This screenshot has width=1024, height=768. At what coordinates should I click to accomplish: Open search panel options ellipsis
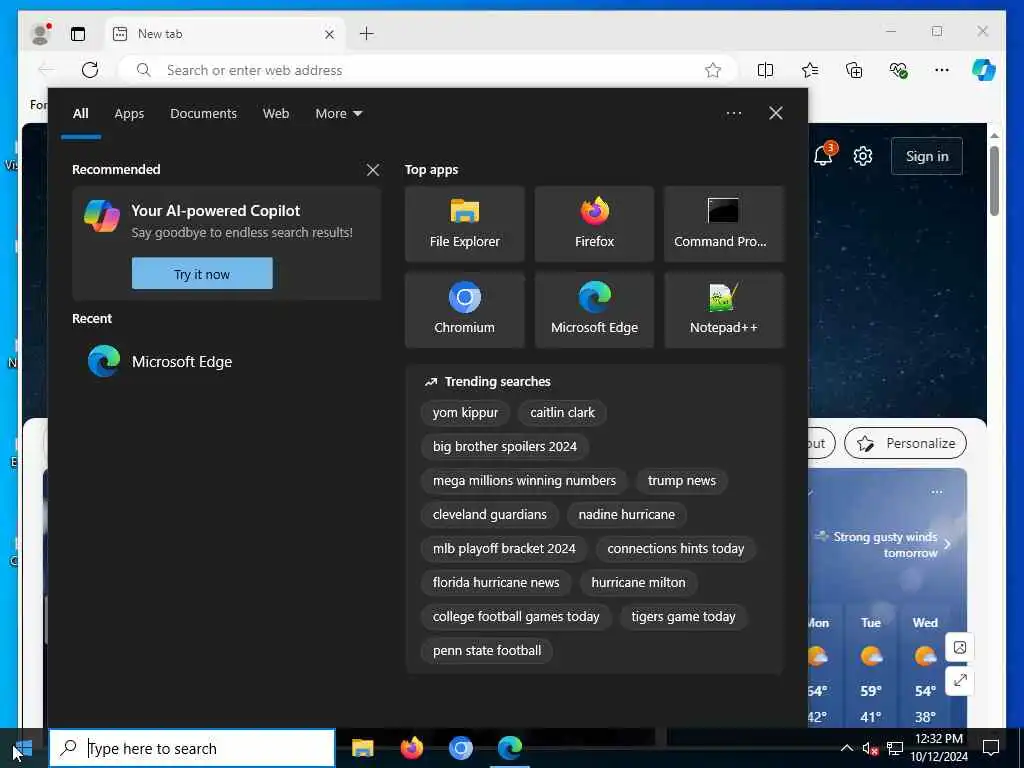click(733, 114)
